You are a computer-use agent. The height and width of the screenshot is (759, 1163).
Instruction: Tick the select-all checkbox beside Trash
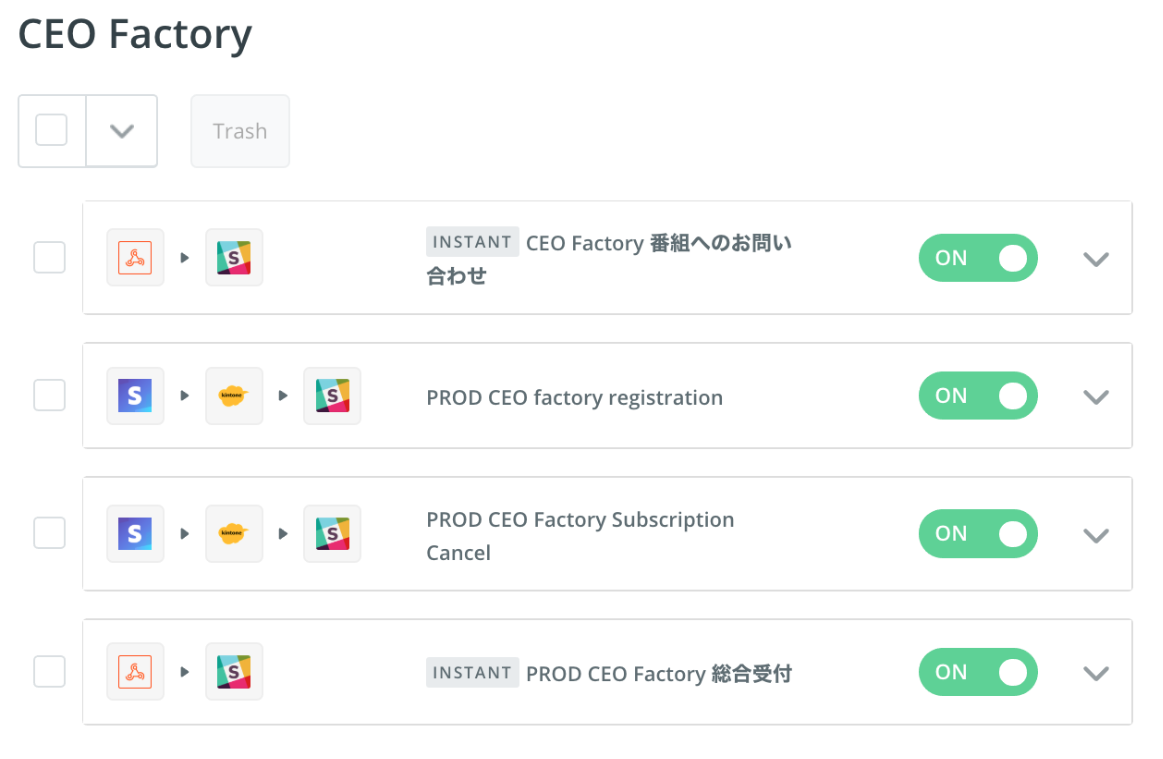(51, 130)
